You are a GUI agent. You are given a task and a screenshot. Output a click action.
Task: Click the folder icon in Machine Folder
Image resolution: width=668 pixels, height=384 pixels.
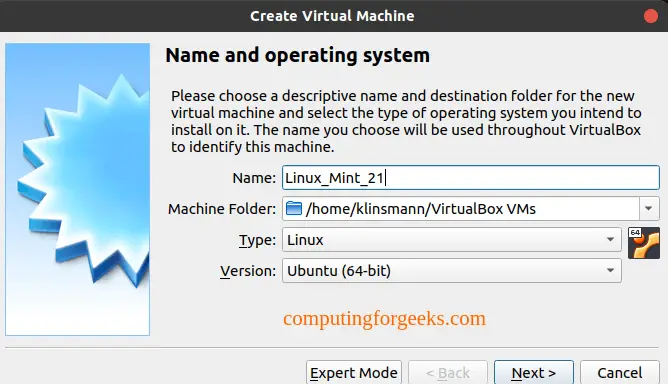(294, 208)
